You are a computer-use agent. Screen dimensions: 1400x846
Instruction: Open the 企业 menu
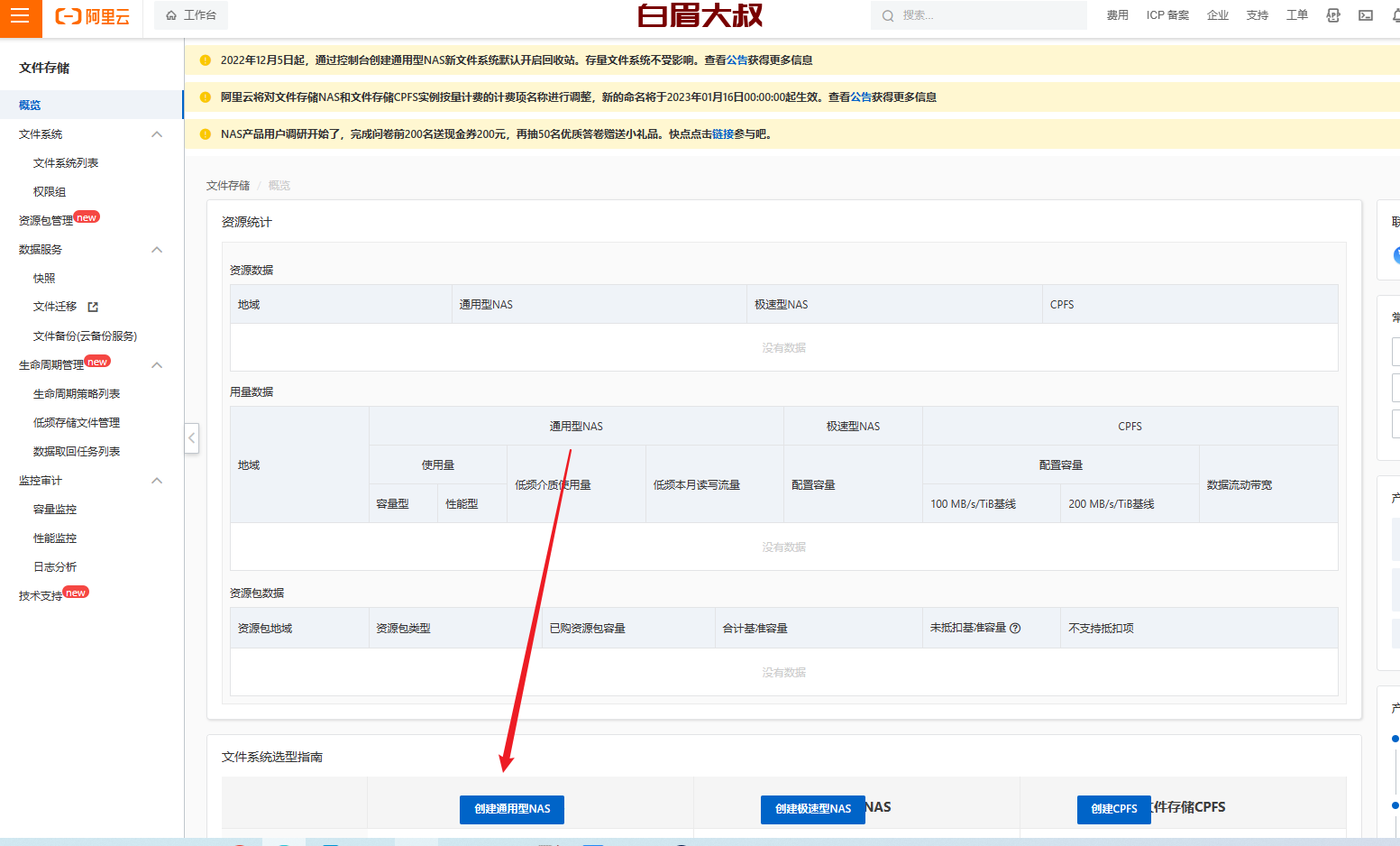[x=1218, y=15]
